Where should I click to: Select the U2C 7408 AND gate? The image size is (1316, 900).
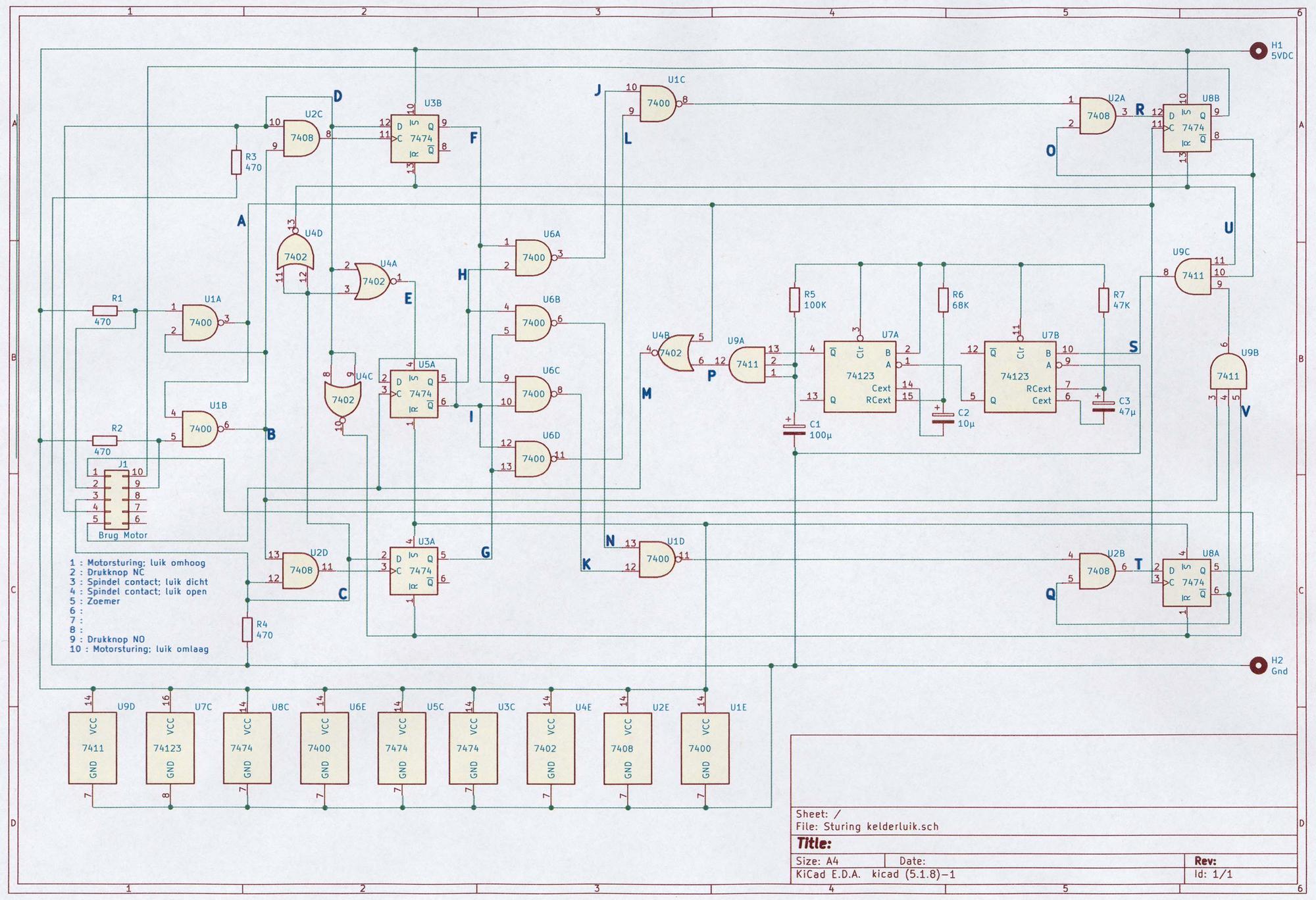301,137
